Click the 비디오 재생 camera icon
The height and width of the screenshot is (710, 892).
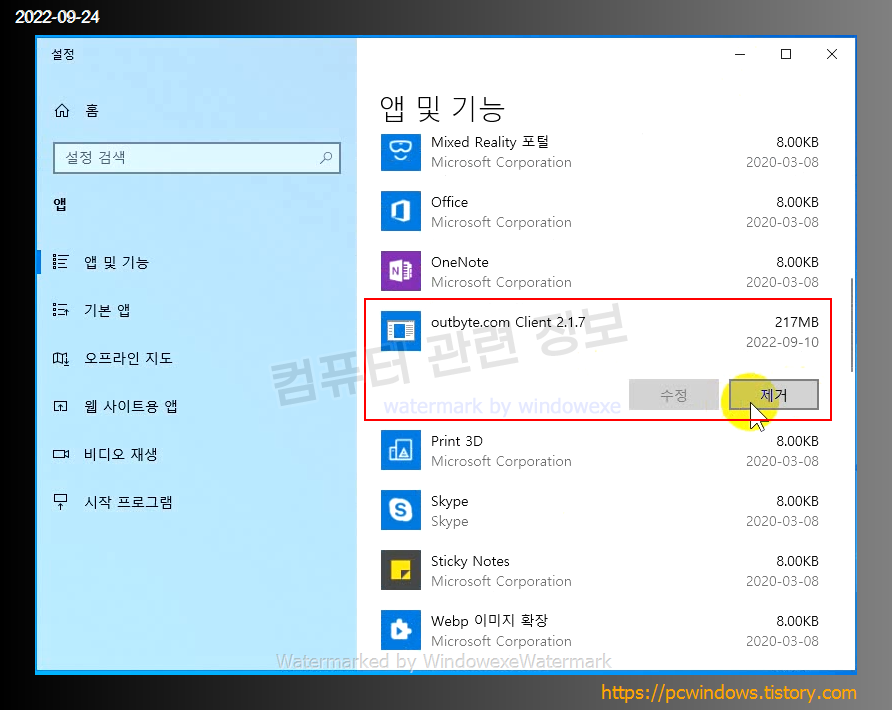[x=60, y=454]
